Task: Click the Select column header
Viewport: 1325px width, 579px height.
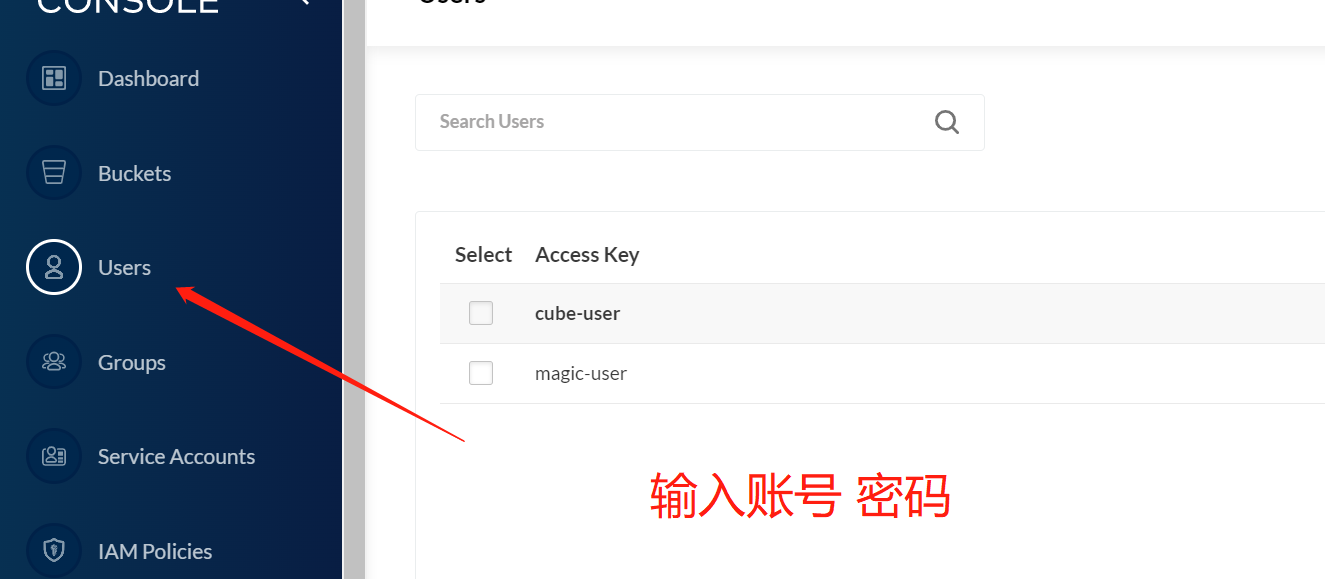Action: coord(483,254)
